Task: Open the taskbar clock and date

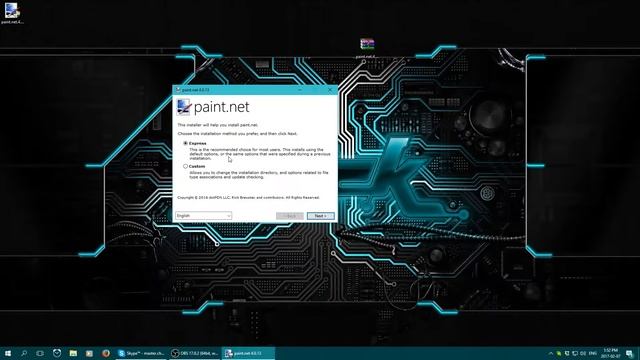Action: coord(611,353)
